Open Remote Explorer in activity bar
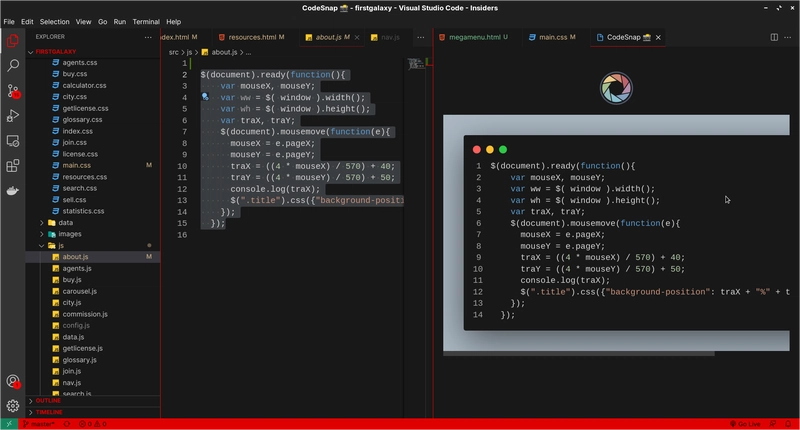The image size is (800, 430). tap(13, 141)
